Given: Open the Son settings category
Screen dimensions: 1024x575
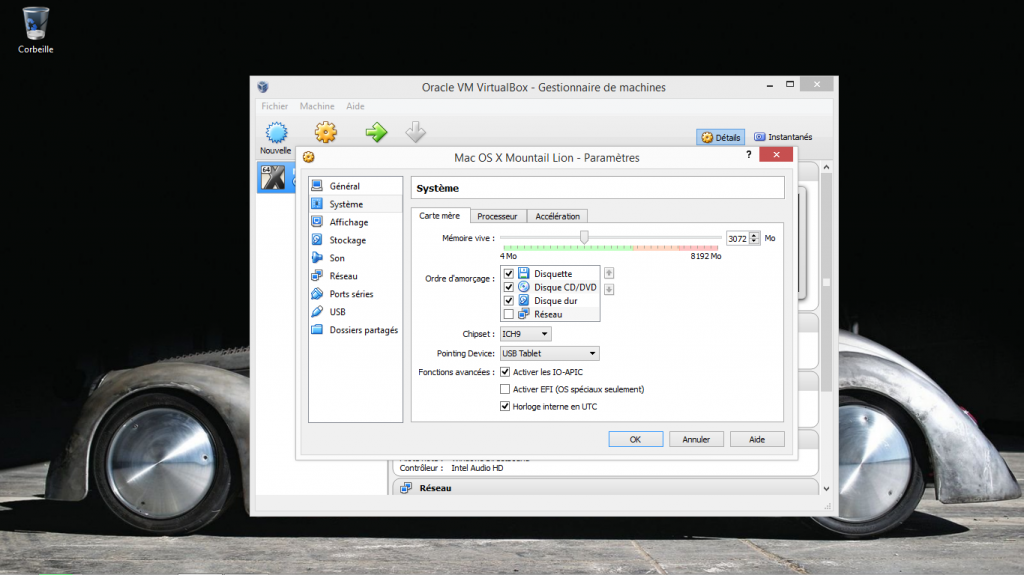Looking at the screenshot, I should 337,258.
